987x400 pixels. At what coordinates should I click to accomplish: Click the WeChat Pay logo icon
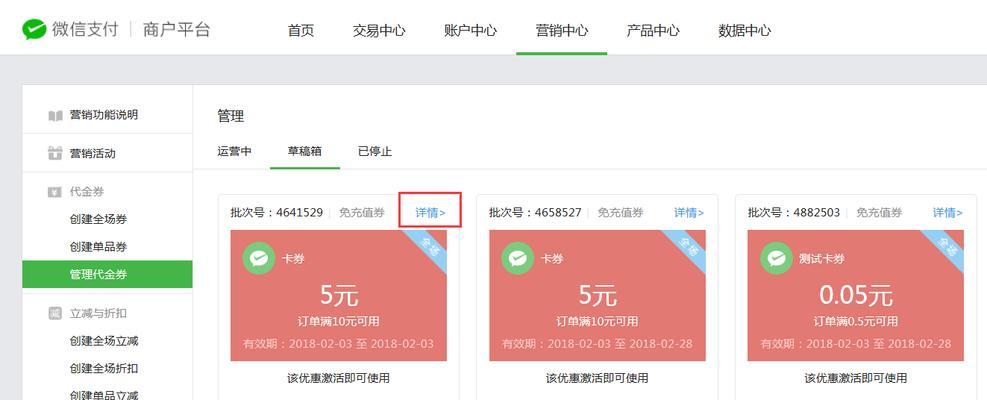[35, 30]
